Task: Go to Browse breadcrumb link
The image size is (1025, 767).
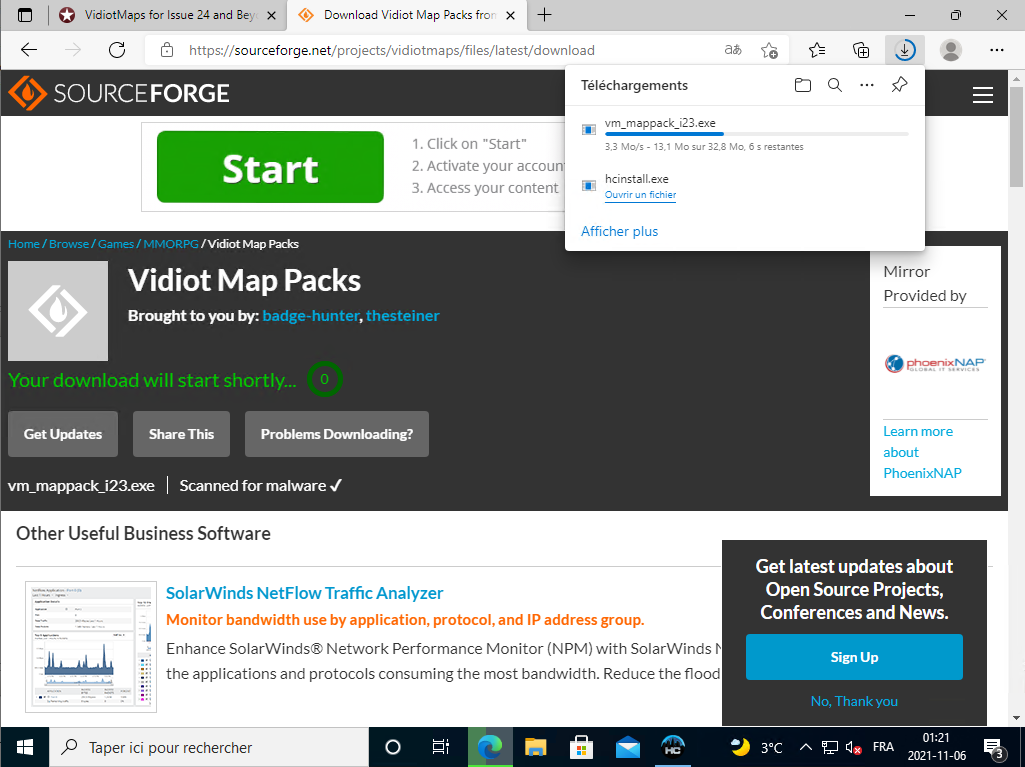Action: coord(69,244)
